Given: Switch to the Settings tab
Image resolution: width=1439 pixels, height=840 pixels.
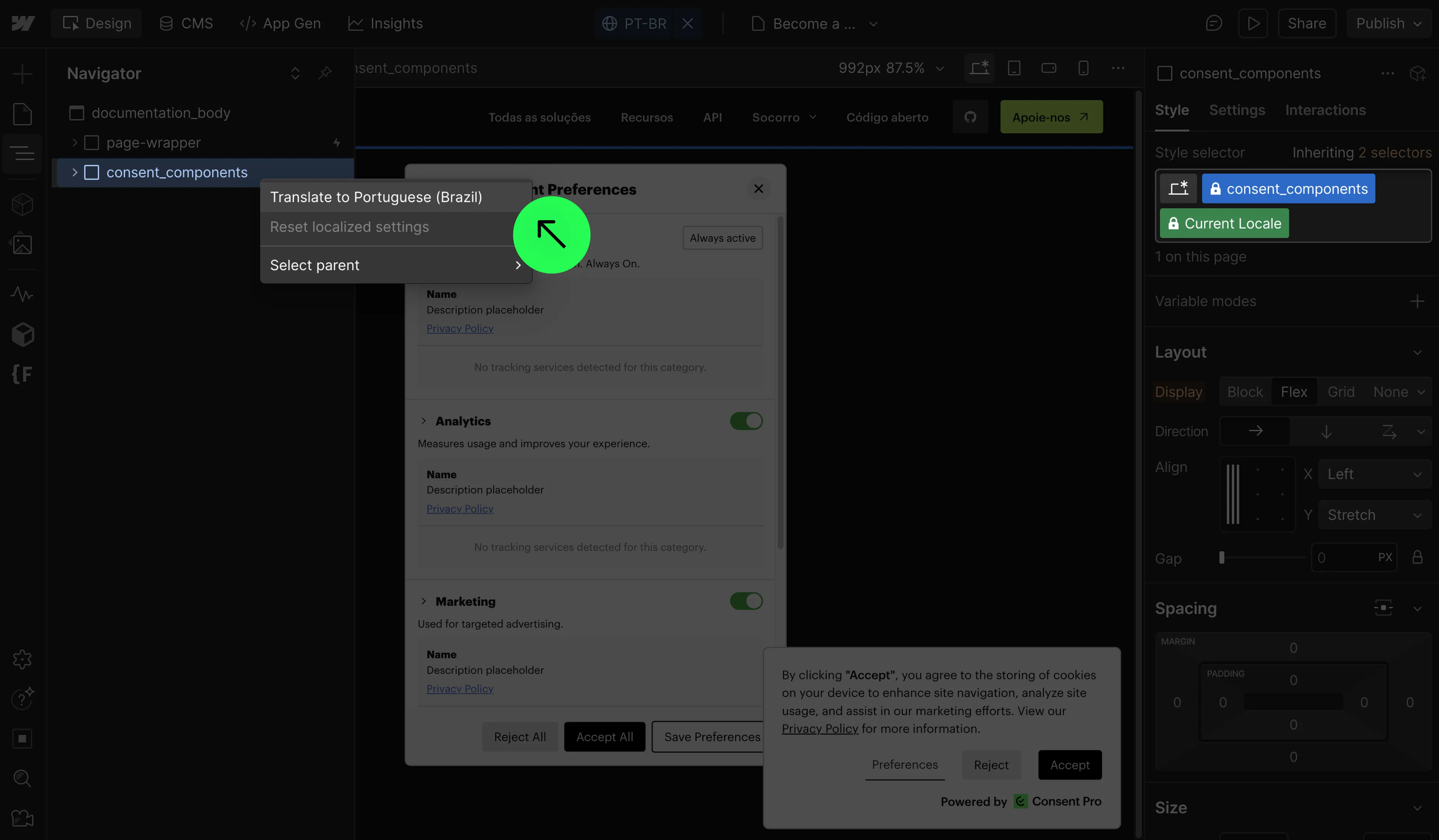Looking at the screenshot, I should click(x=1237, y=110).
